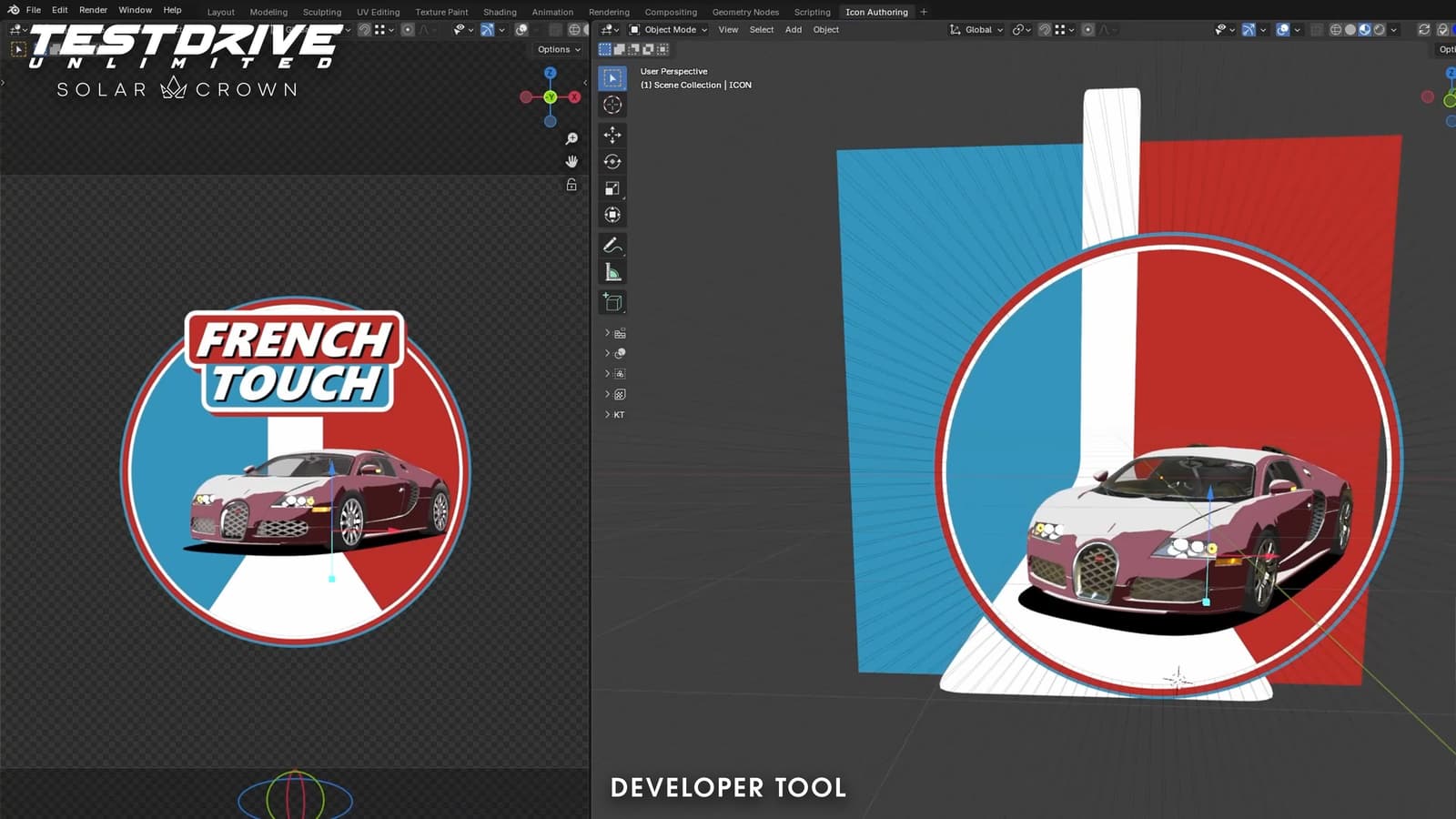Switch to the UV Editing workspace tab
This screenshot has height=819, width=1456.
378,12
